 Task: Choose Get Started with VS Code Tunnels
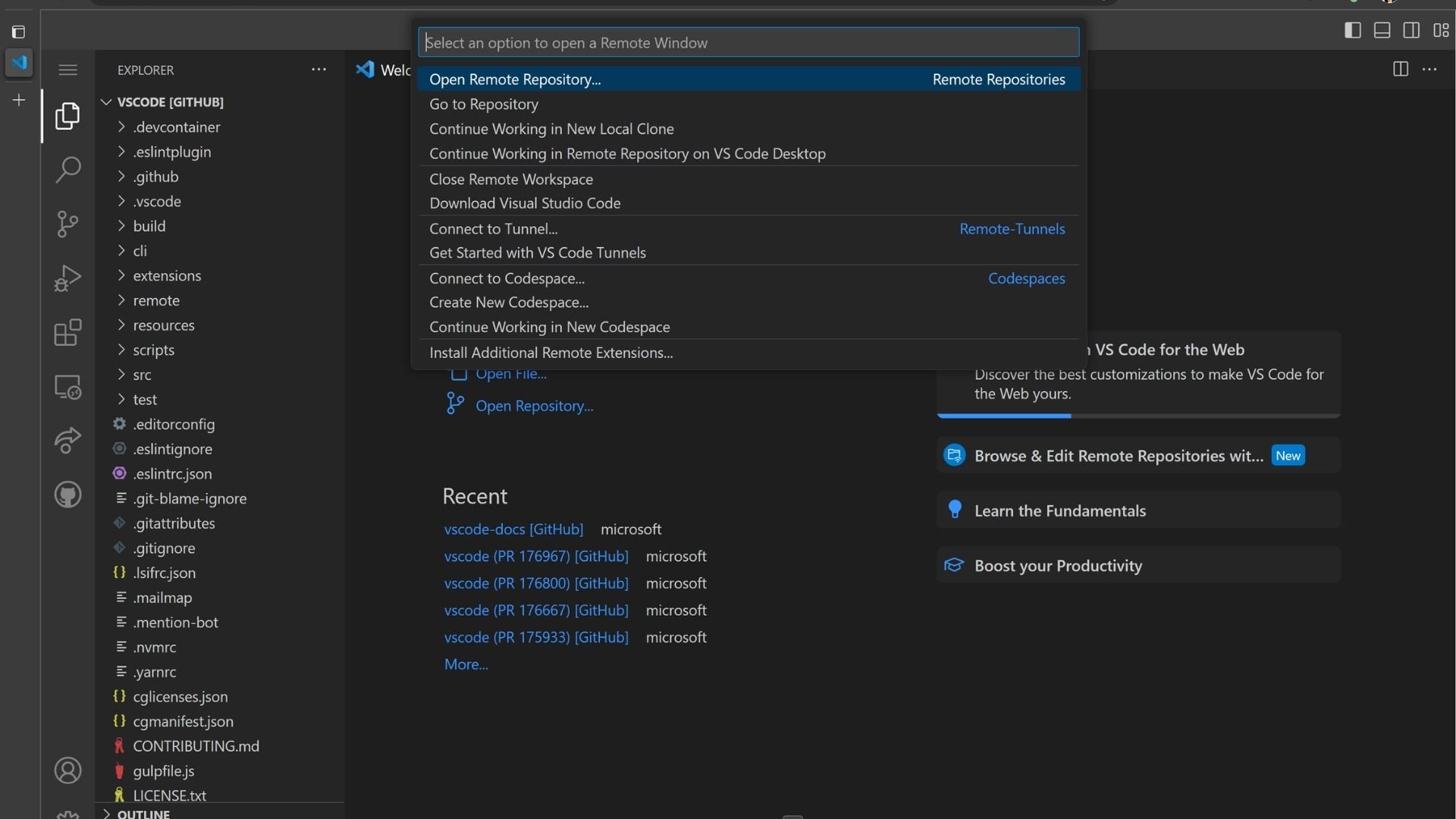coord(748,253)
